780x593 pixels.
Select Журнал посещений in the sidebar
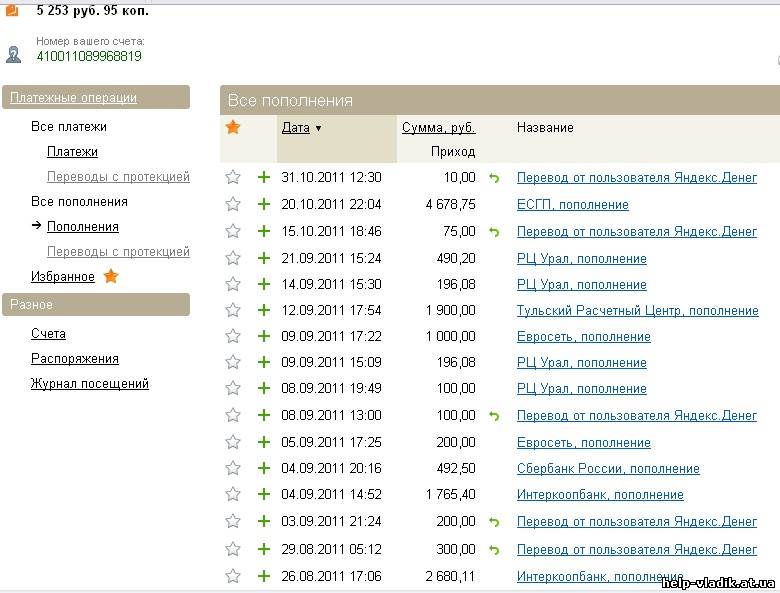(x=90, y=384)
